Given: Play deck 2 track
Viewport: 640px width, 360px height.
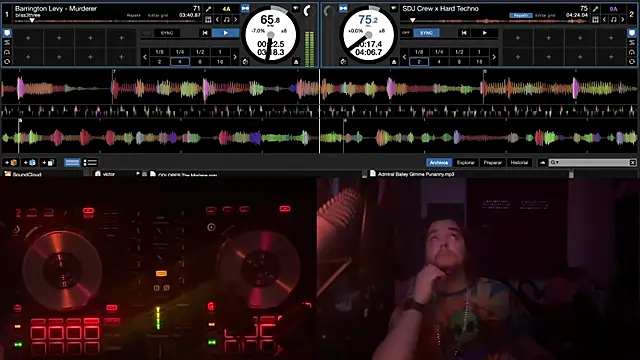Looking at the screenshot, I should tap(484, 33).
